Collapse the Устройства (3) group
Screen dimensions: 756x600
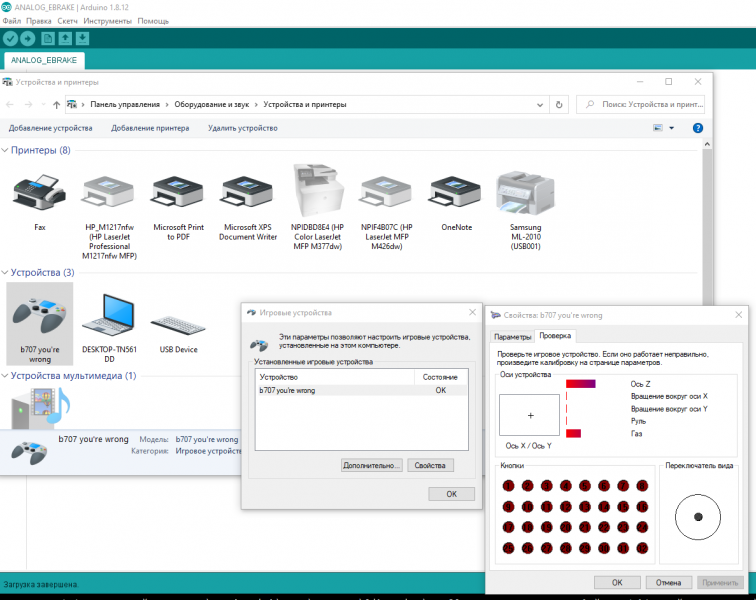5,273
